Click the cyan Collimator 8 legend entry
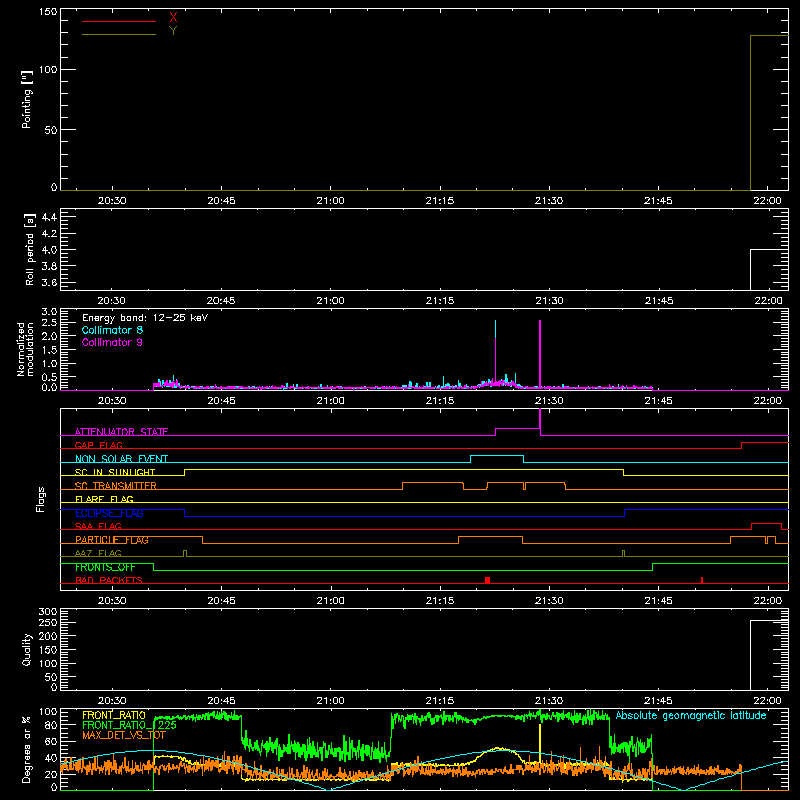Image resolution: width=800 pixels, height=800 pixels. [112, 330]
